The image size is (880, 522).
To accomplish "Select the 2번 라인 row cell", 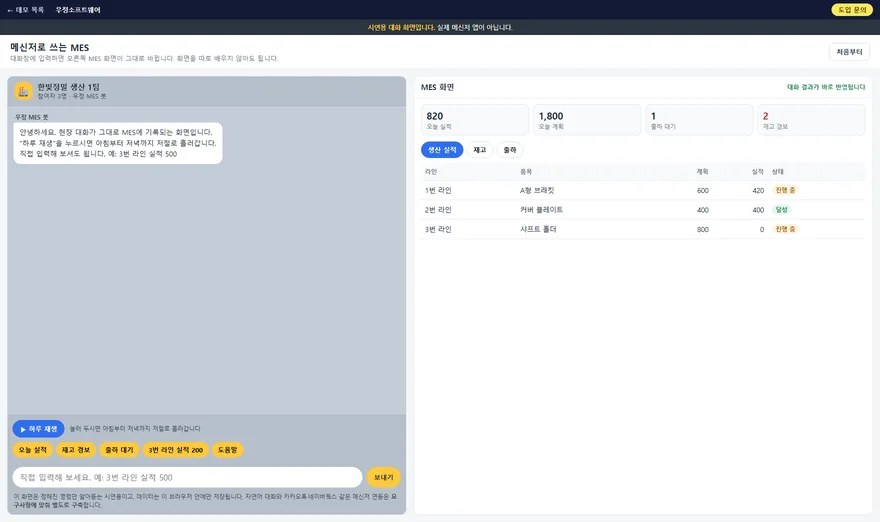I will pos(438,210).
